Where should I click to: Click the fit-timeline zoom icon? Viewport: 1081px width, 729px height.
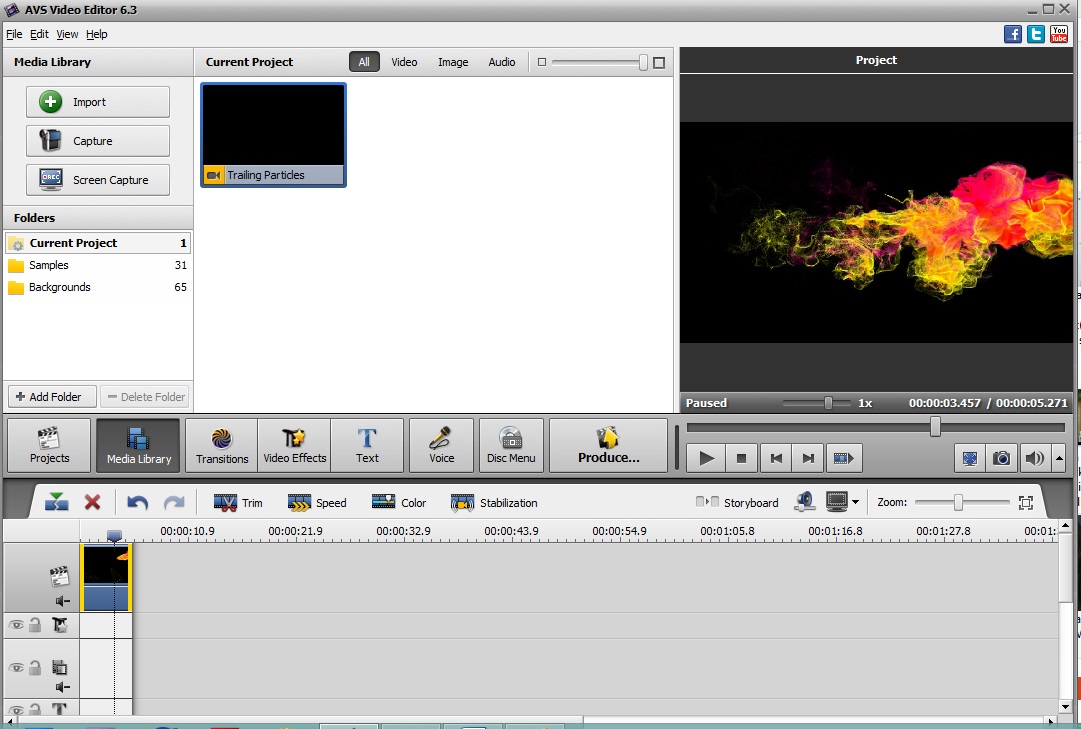pyautogui.click(x=1025, y=502)
